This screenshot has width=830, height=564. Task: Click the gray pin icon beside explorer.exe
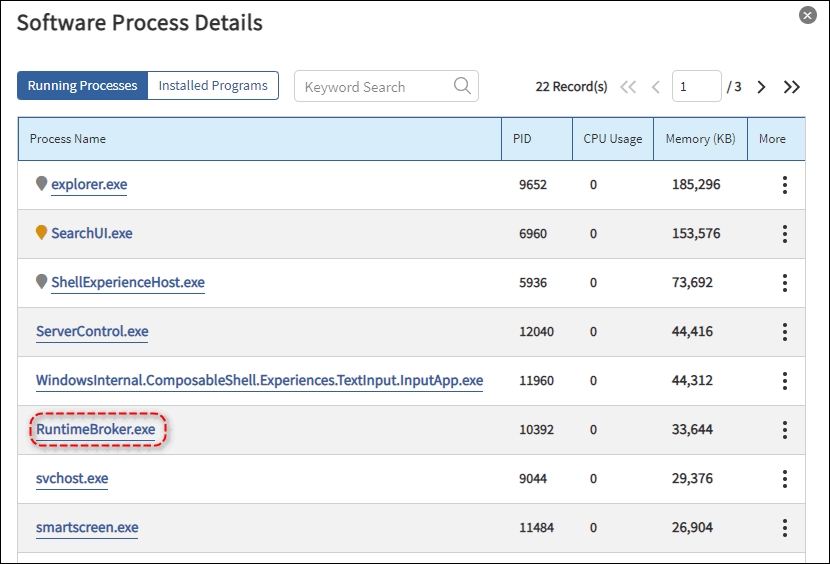(41, 184)
